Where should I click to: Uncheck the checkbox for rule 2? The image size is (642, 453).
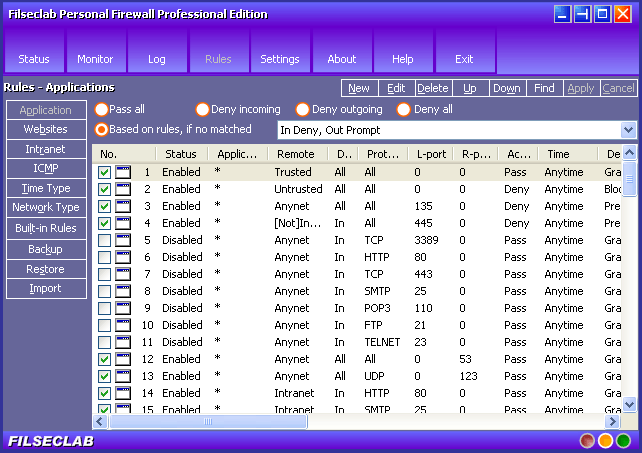pos(105,189)
